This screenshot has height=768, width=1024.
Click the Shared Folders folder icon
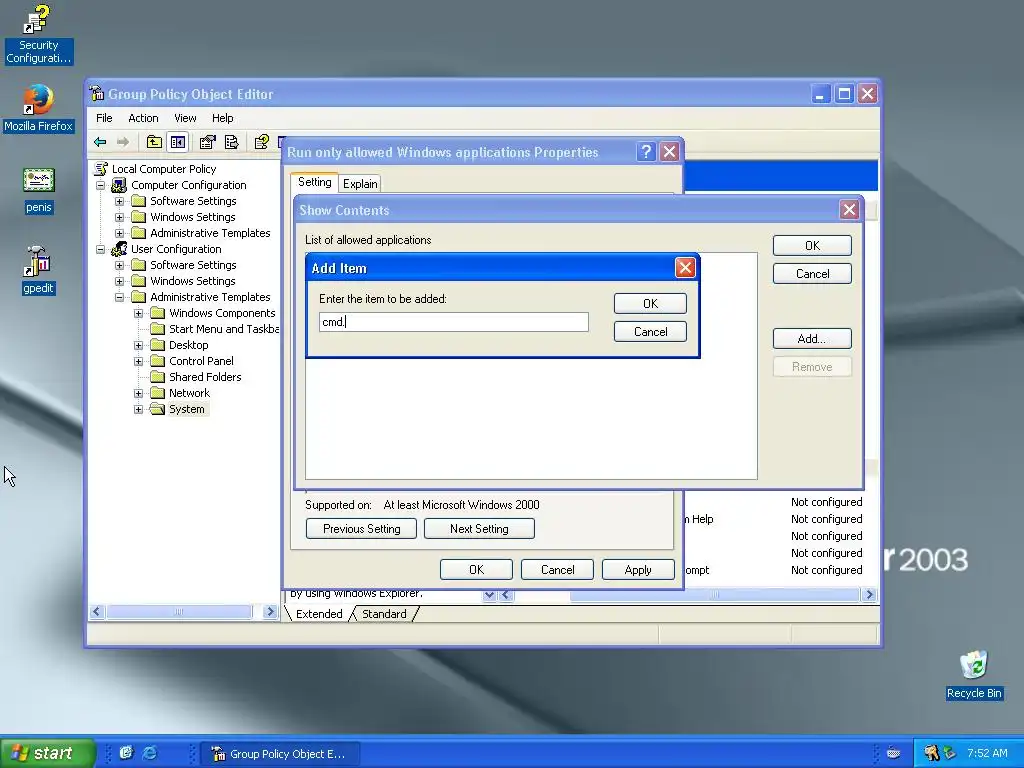(x=157, y=377)
